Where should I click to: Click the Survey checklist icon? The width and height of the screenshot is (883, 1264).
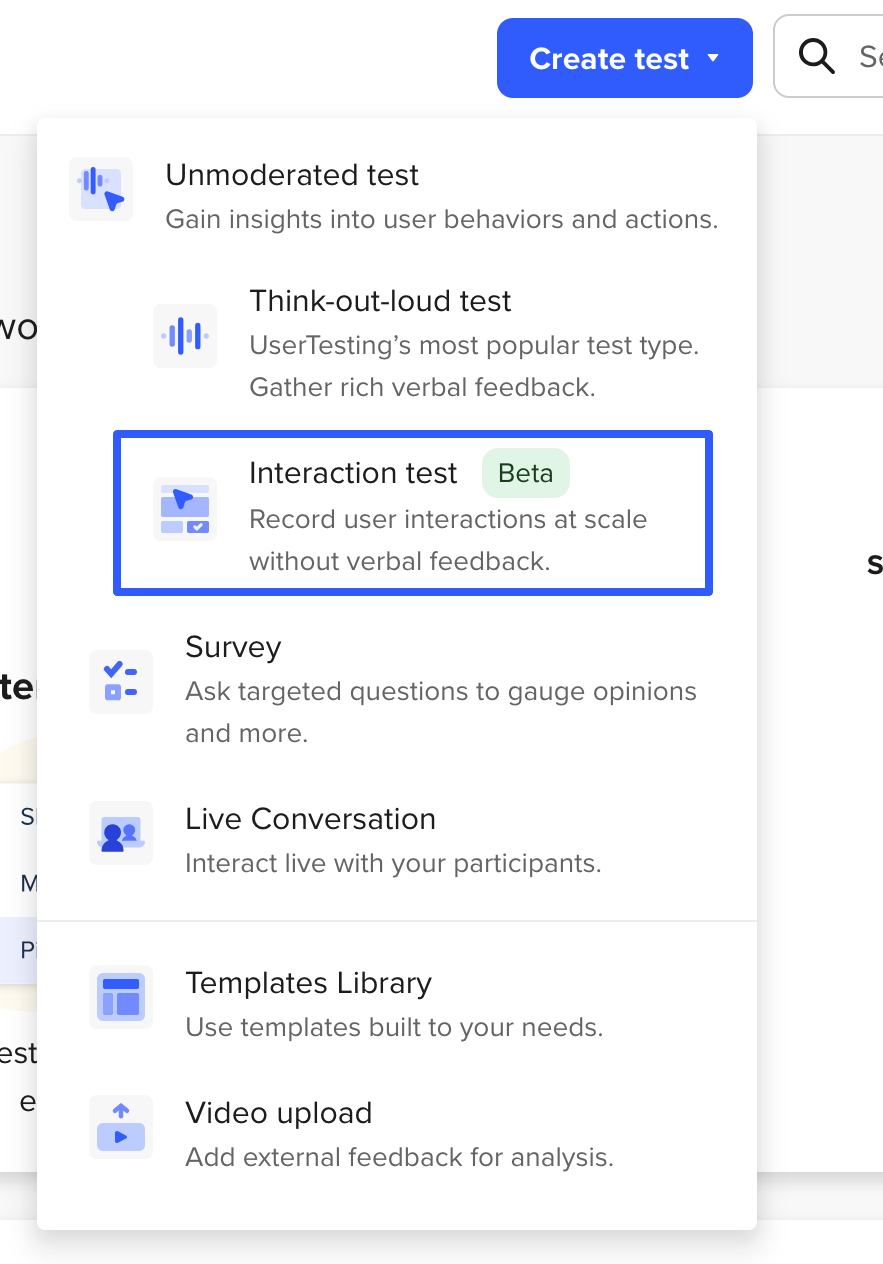point(121,681)
